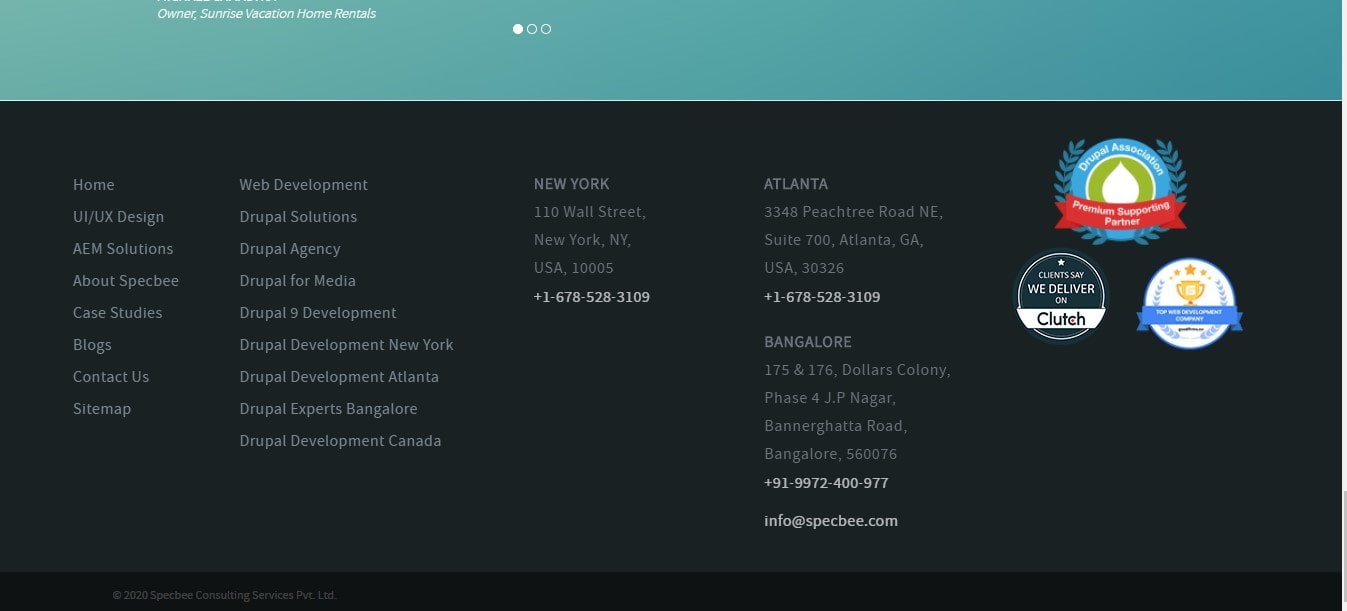Open the Drupal Agency link
Viewport: 1347px width, 611px height.
pos(290,249)
